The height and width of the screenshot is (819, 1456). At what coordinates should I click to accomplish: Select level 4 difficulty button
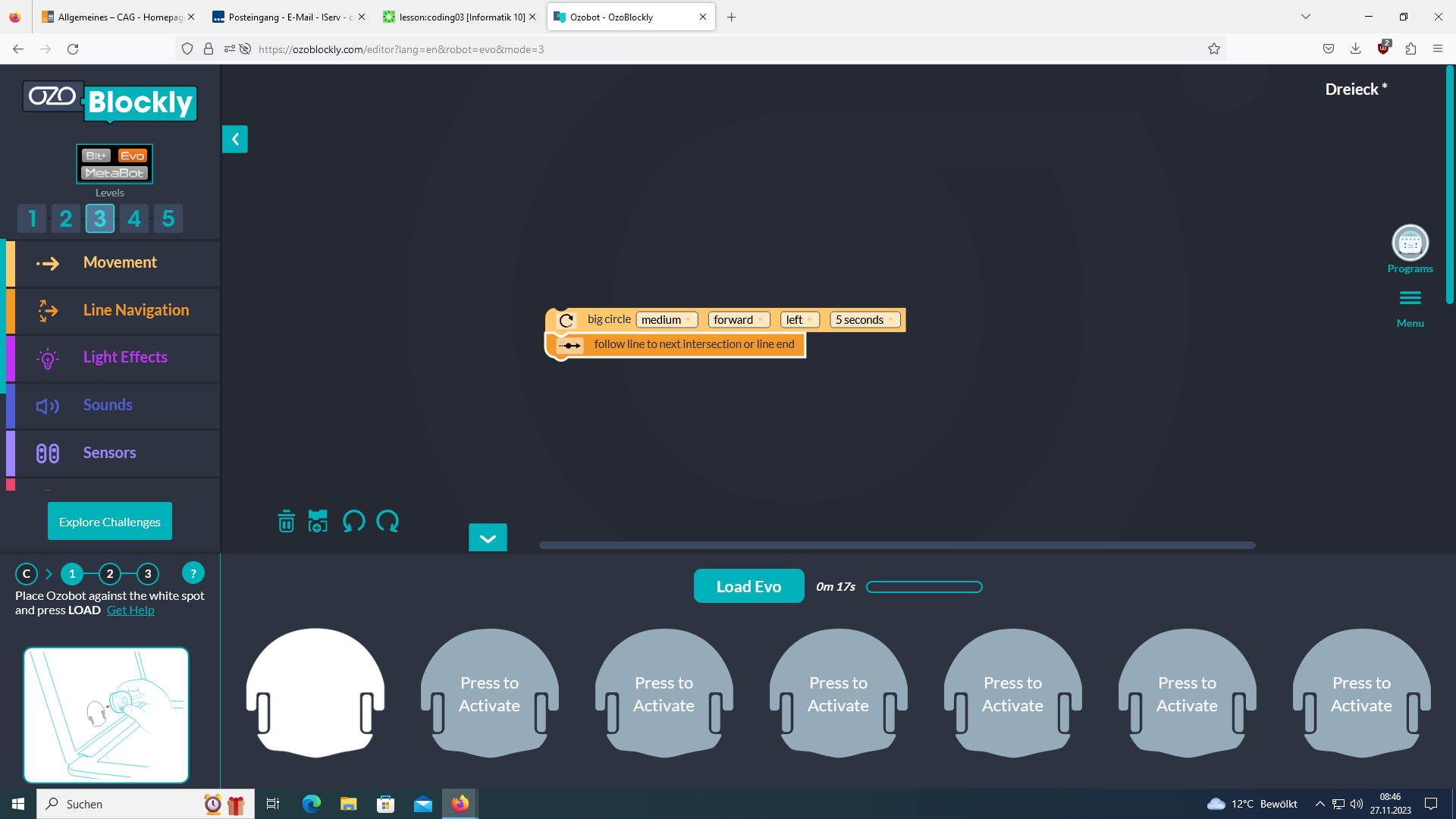point(134,219)
